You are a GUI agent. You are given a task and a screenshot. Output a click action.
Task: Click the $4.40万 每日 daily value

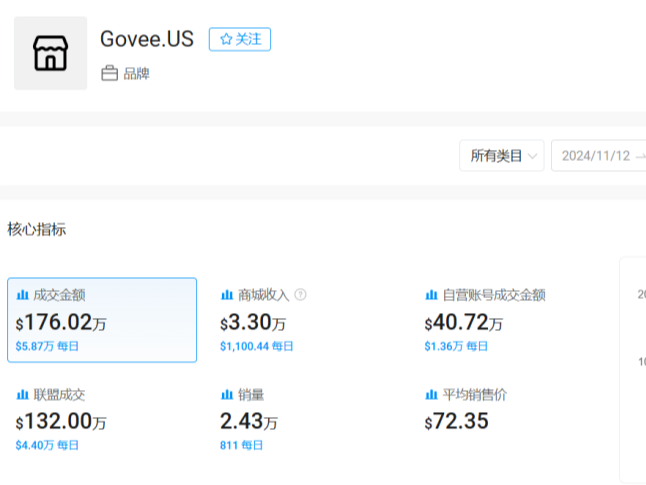47,445
